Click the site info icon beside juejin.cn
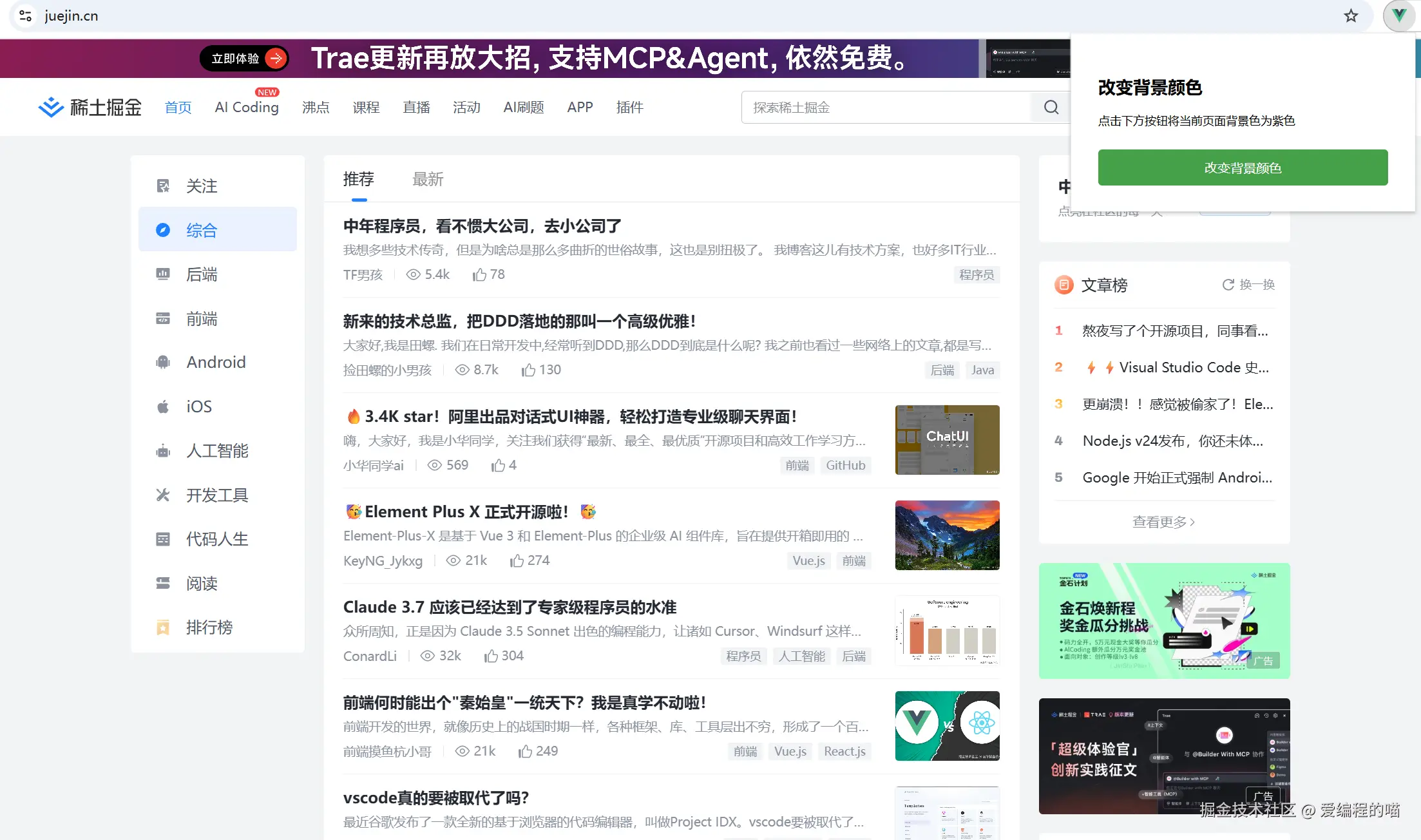This screenshot has height=840, width=1421. point(26,16)
